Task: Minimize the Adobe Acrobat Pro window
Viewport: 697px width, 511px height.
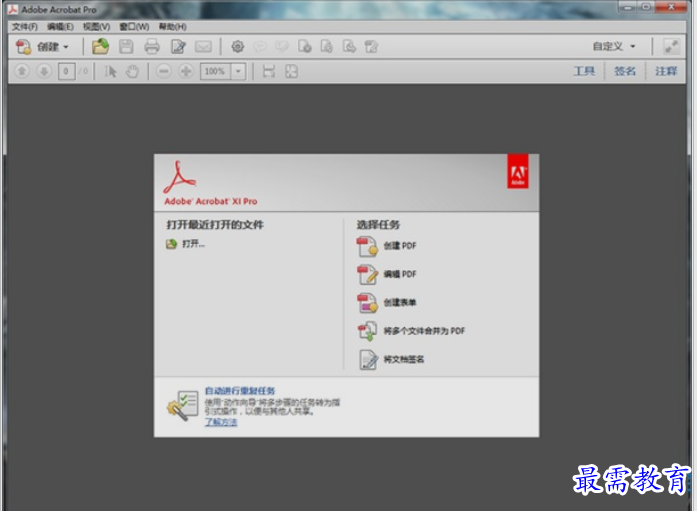Action: (628, 6)
